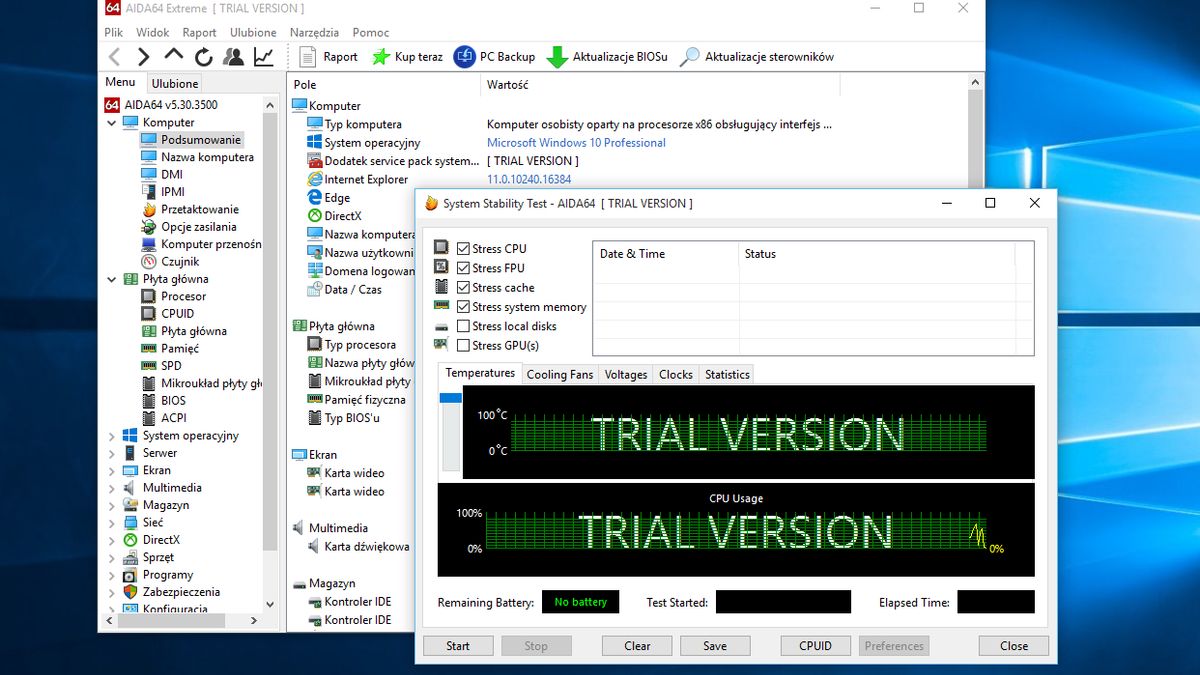1200x675 pixels.
Task: Toggle Stress system memory checkbox
Action: tap(463, 307)
